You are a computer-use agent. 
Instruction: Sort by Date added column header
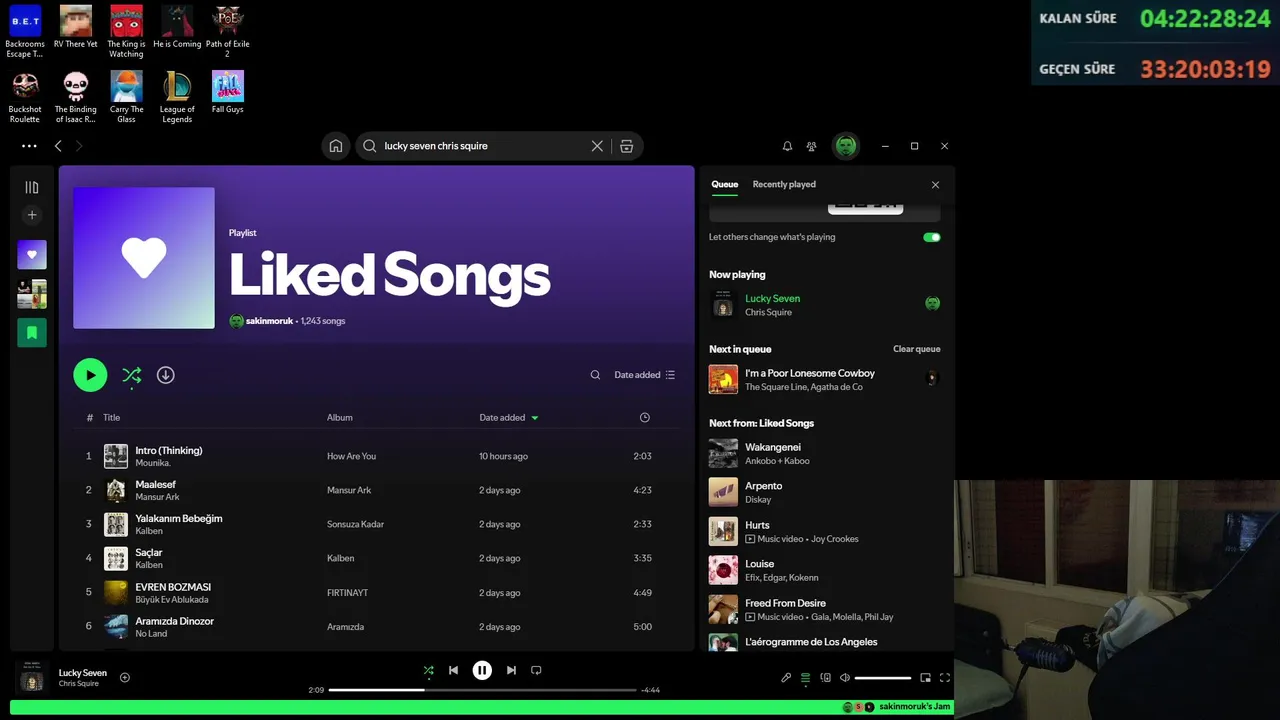tap(509, 418)
